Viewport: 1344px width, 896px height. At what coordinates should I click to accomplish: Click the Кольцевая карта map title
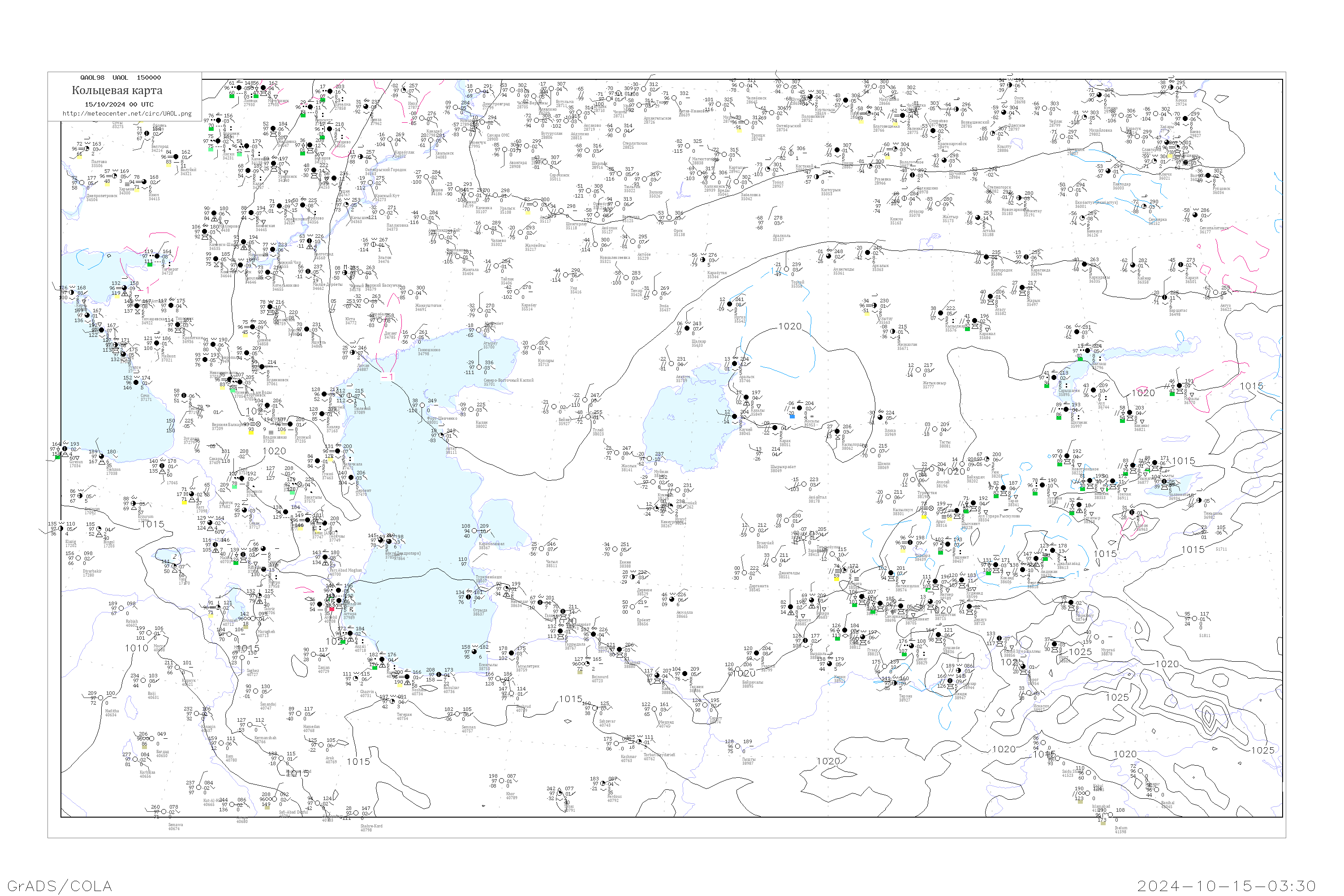(117, 90)
